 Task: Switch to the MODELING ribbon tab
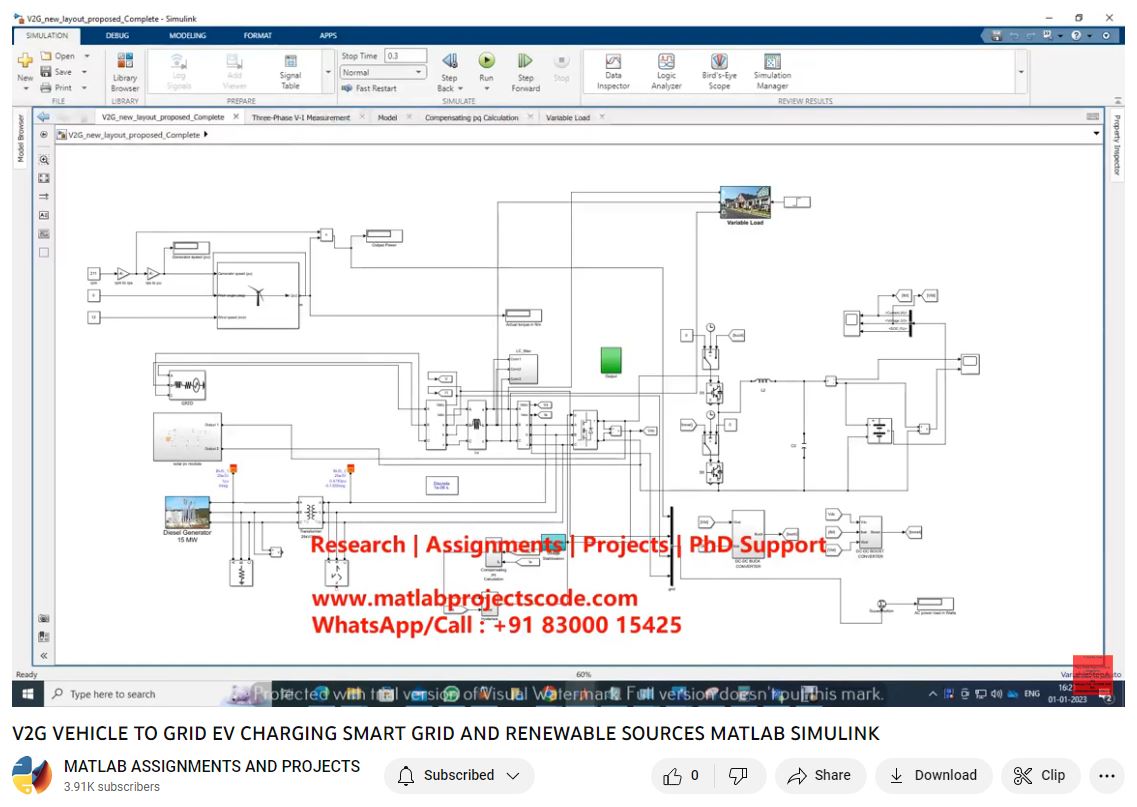pyautogui.click(x=186, y=34)
